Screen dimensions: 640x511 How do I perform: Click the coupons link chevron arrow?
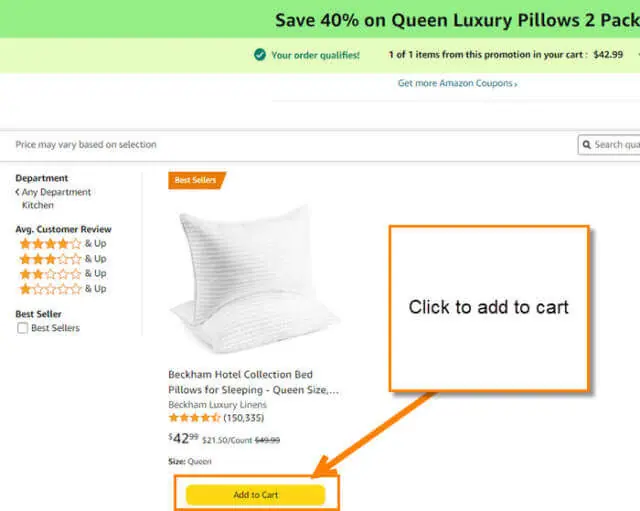tap(516, 84)
